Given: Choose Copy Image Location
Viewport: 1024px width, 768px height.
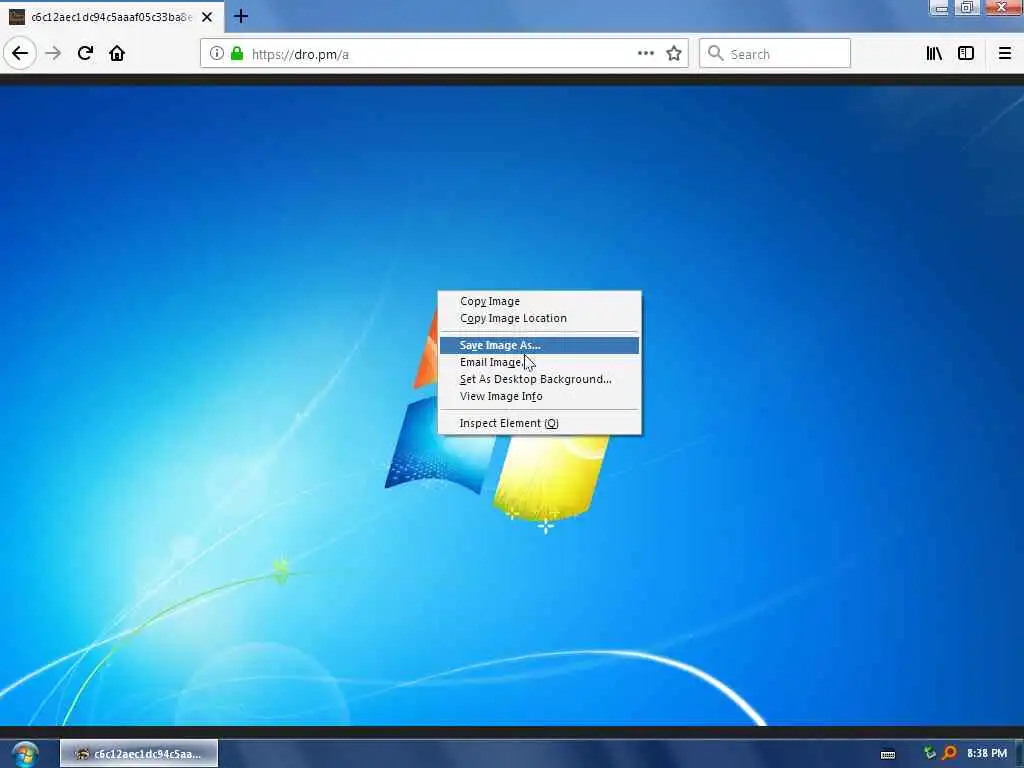Looking at the screenshot, I should tap(539, 318).
